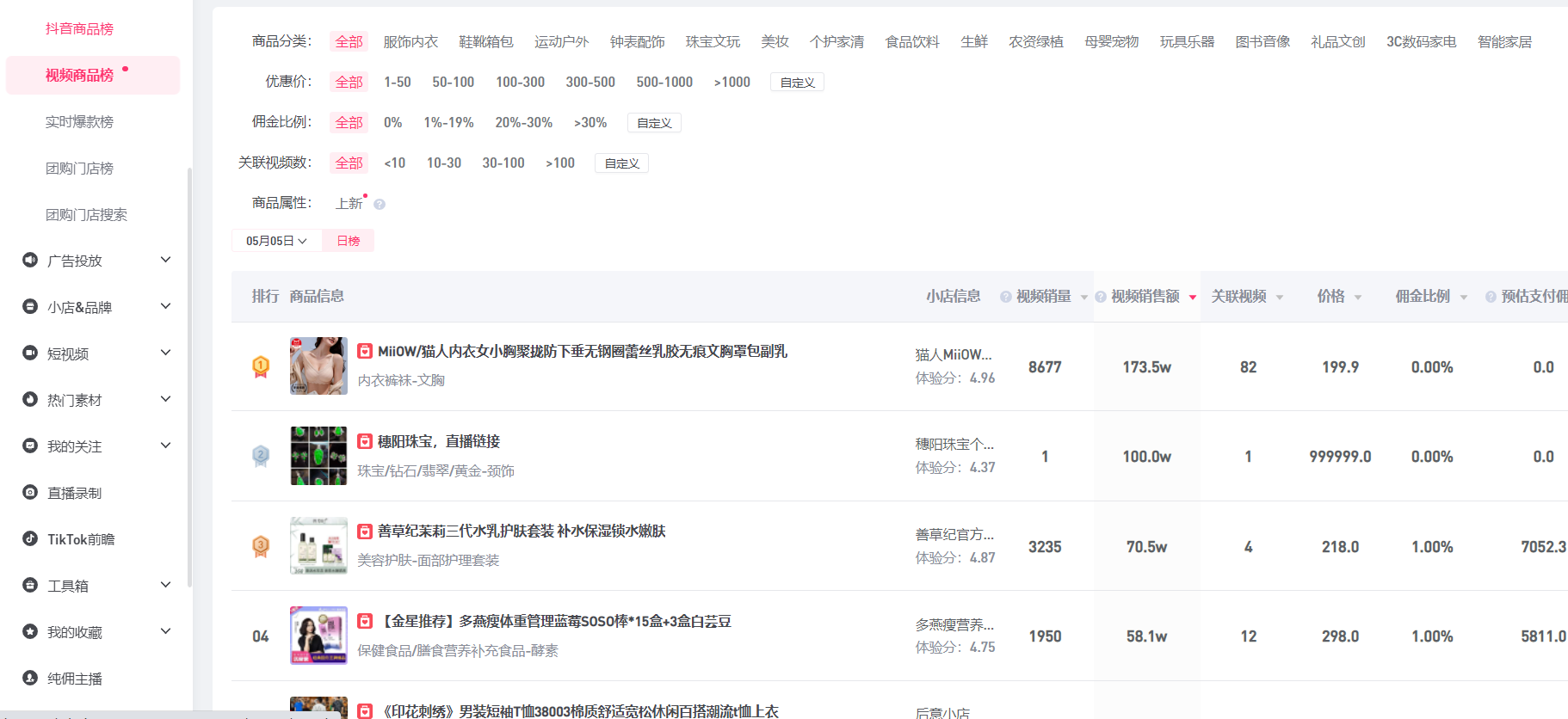Click the rank 2 silver medal badge
1568x719 pixels.
(261, 457)
